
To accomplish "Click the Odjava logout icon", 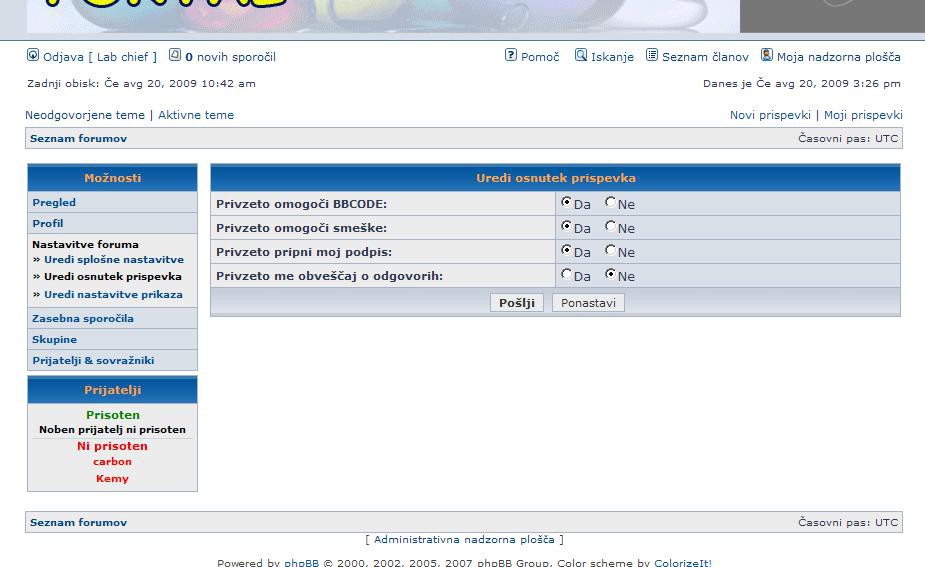I will pyautogui.click(x=33, y=56).
